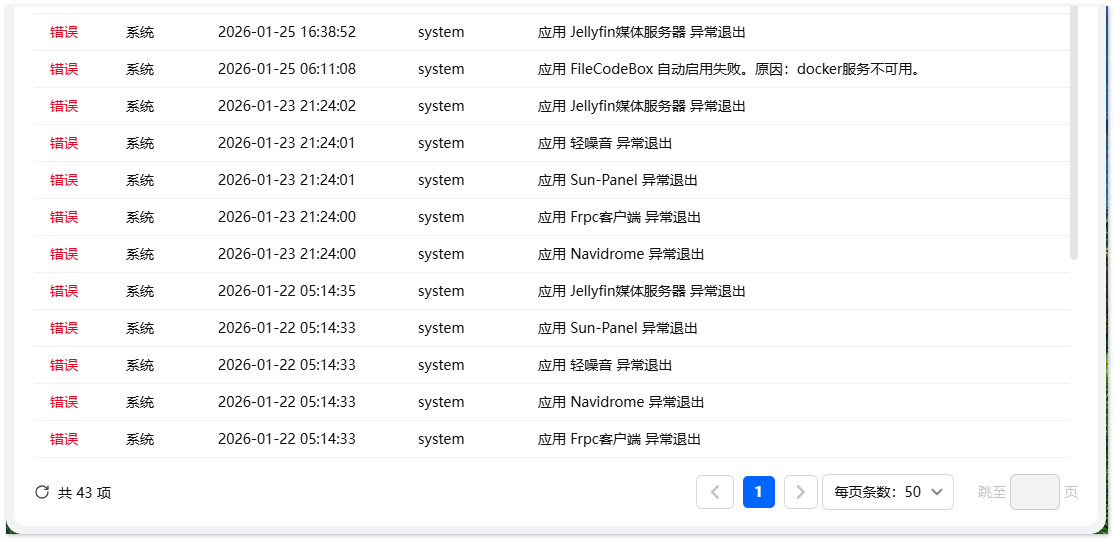Viewport: 1114px width, 540px height.
Task: Click 错误 level in FileCodeBox row
Action: click(64, 69)
